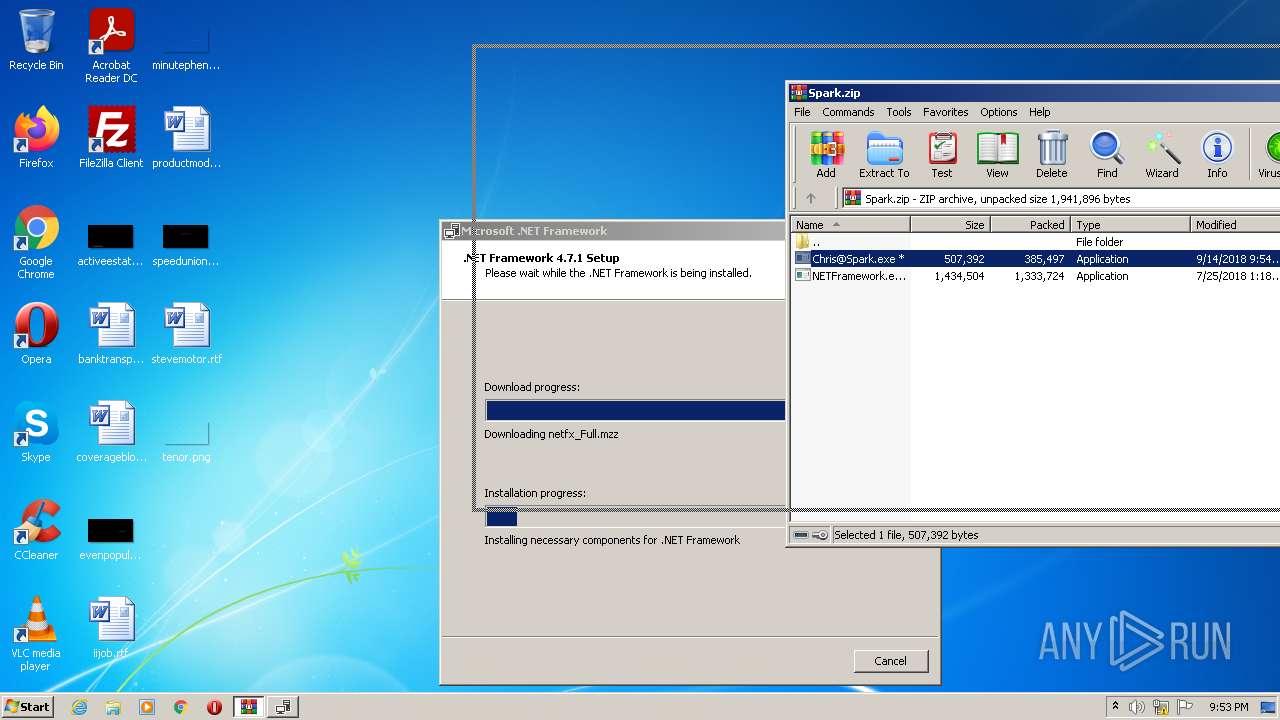Click the Installation progress bar
Screen dimensions: 1280x720
(635, 517)
